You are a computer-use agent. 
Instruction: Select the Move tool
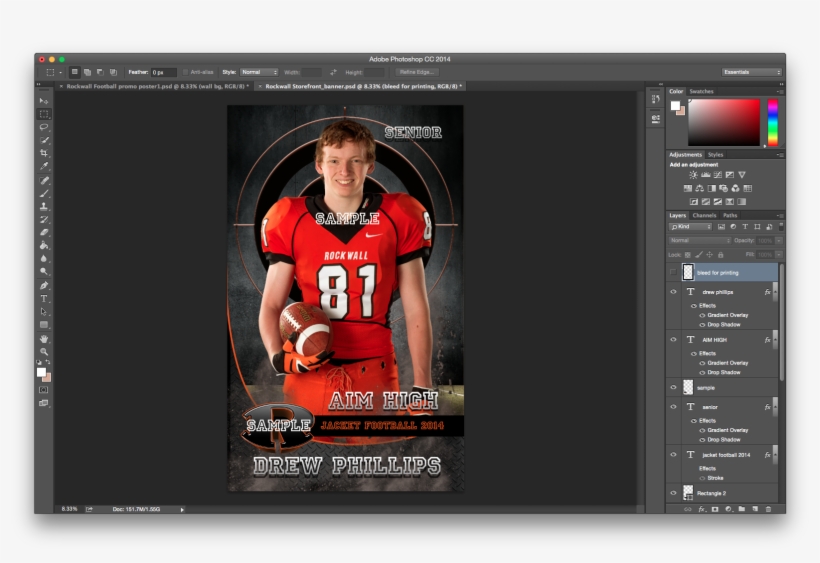point(44,101)
